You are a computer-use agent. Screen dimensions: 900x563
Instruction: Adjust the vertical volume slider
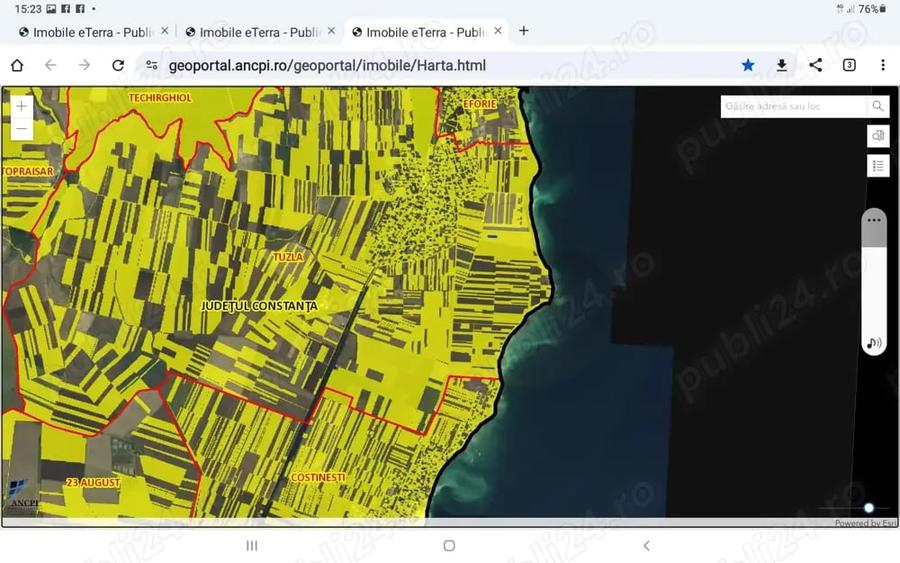pos(874,281)
